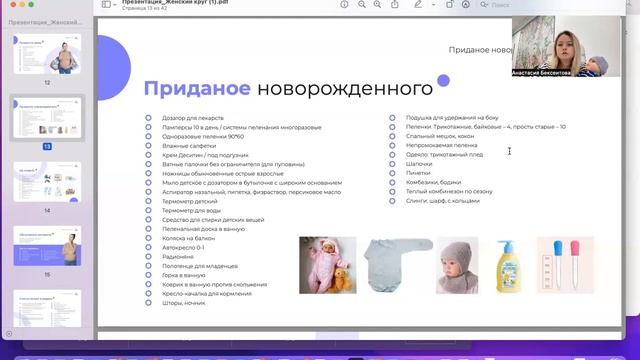The height and width of the screenshot is (360, 640).
Task: Click the baby in grey hat photo
Action: [457, 265]
